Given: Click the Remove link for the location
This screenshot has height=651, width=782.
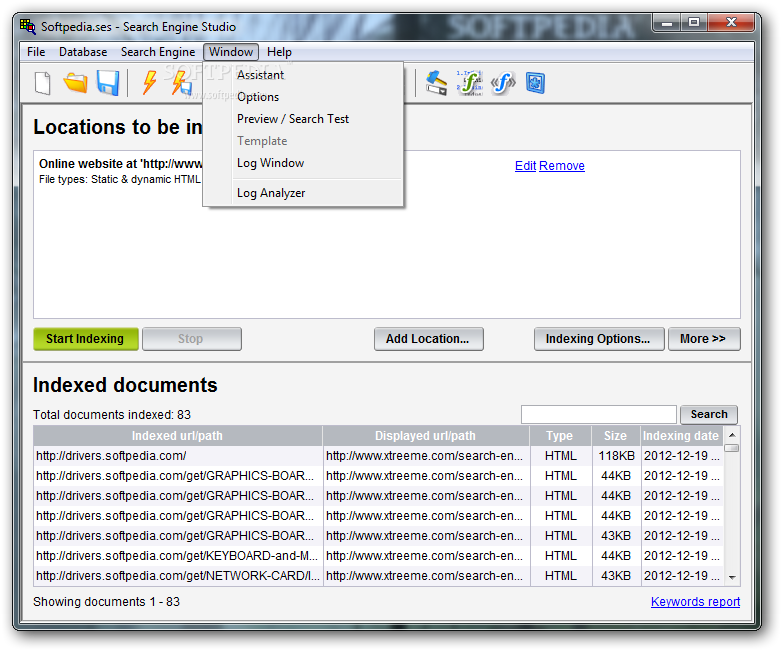Looking at the screenshot, I should click(x=562, y=166).
